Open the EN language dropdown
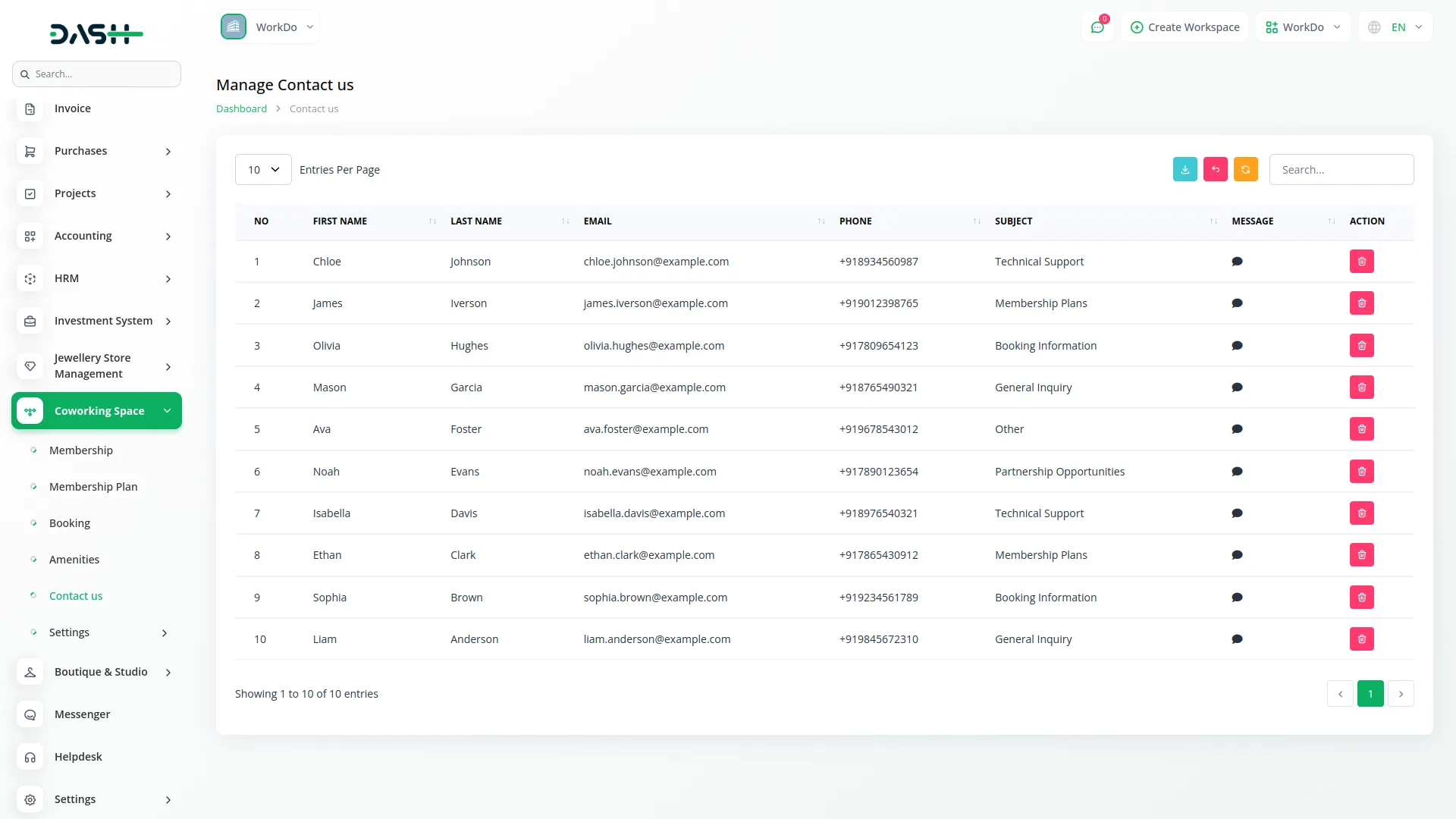This screenshot has width=1456, height=819. point(1397,27)
